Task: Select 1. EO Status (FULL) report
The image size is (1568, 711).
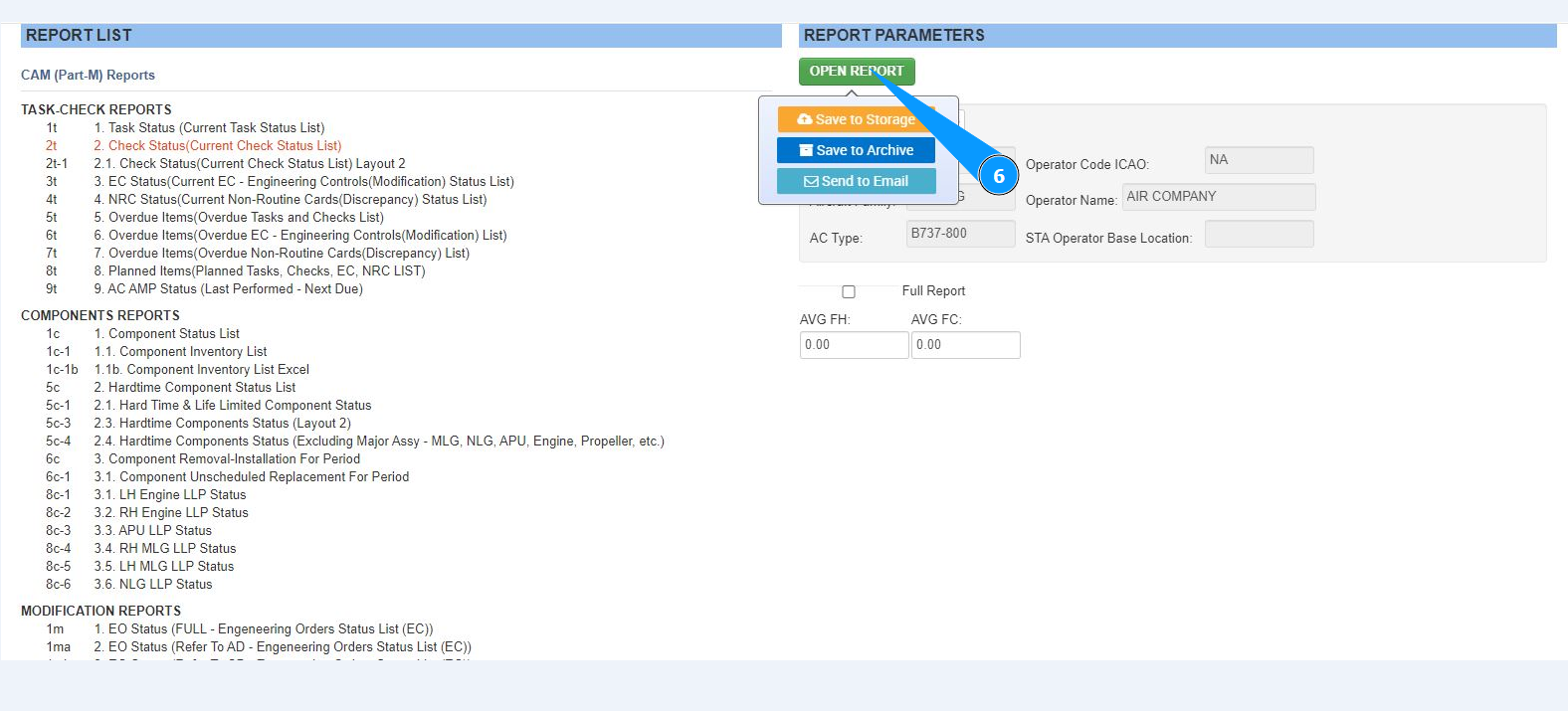Action: tap(264, 629)
